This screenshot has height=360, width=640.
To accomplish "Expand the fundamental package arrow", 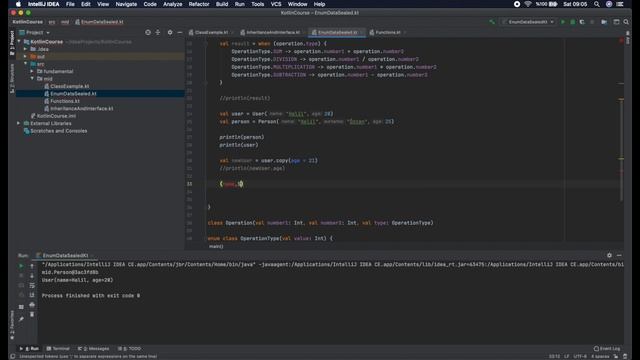I will tap(32, 71).
